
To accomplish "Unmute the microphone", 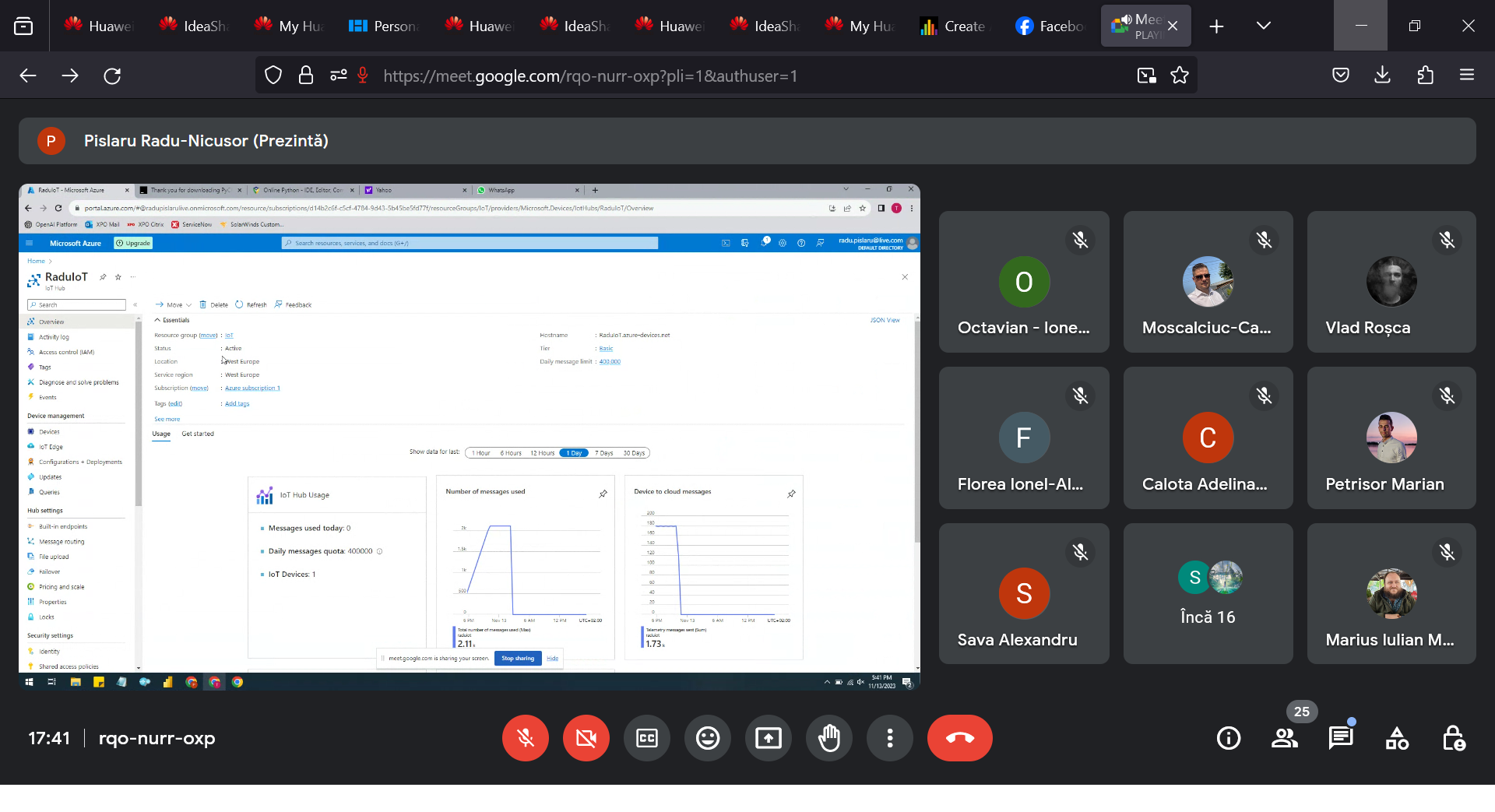I will click(x=526, y=738).
